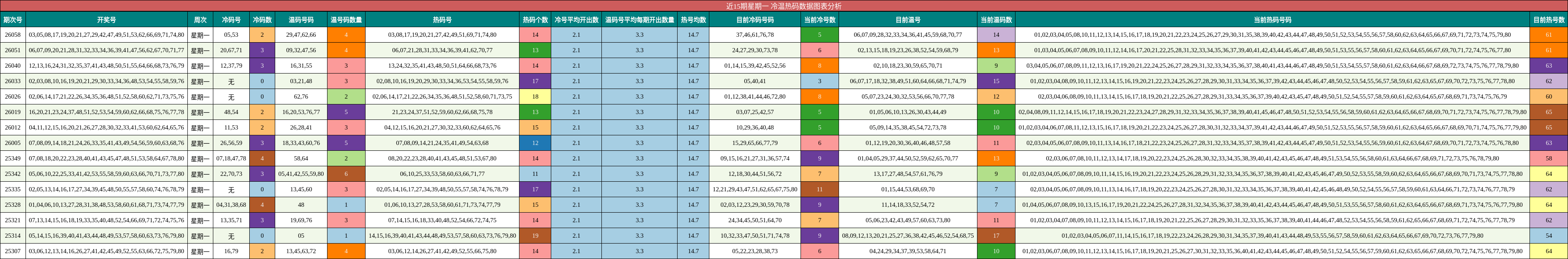Click yellow hot count '18' in row 26026
The width and height of the screenshot is (1568, 259).
[x=535, y=96]
